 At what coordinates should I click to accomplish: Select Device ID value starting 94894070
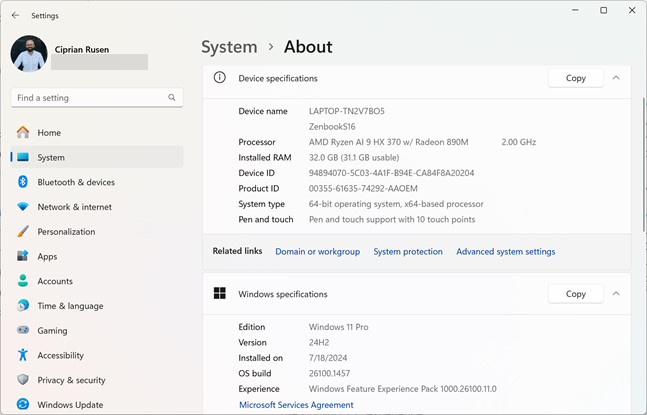coord(392,173)
